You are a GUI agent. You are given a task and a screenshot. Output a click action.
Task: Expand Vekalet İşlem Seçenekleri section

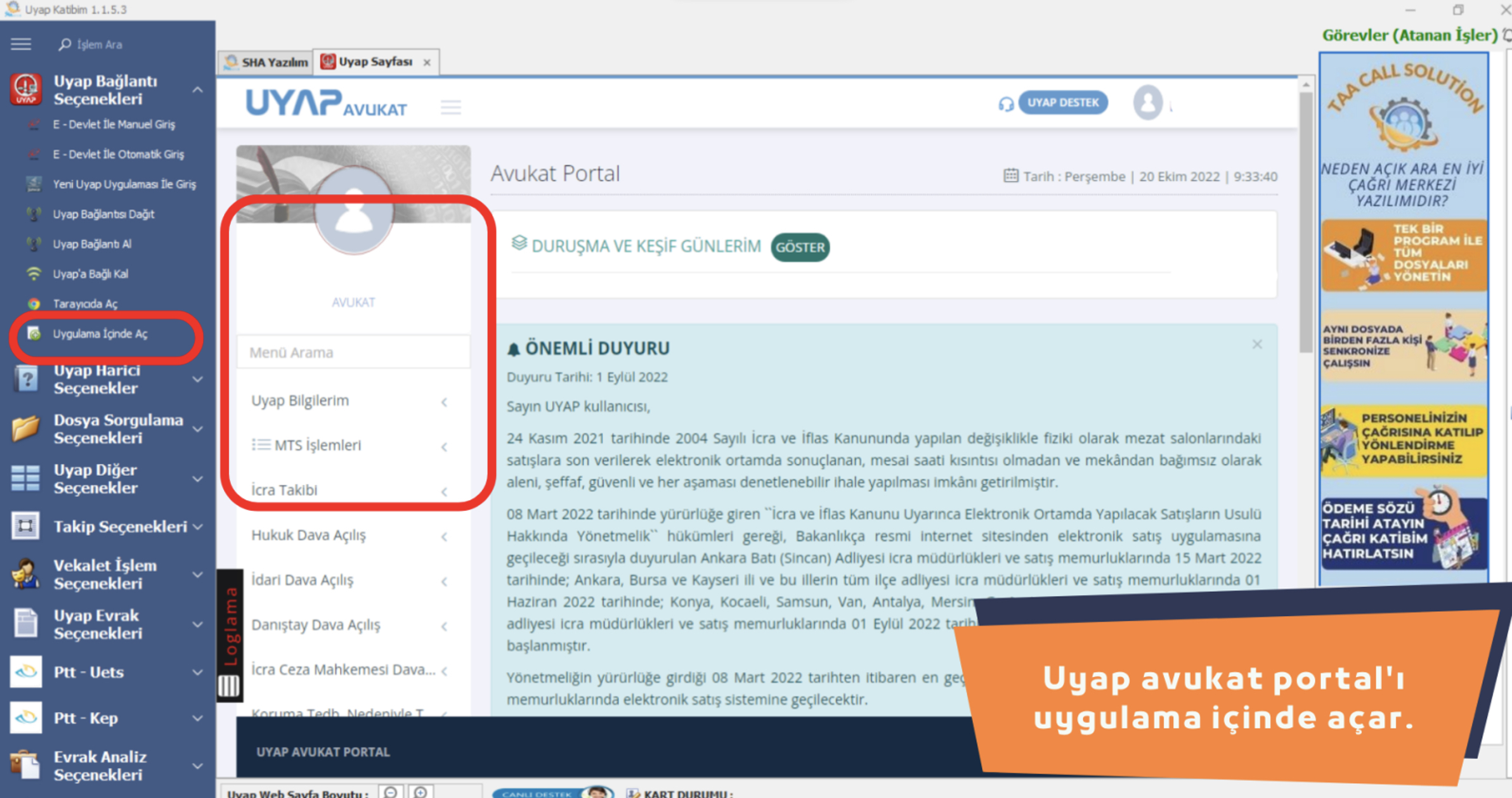point(198,575)
